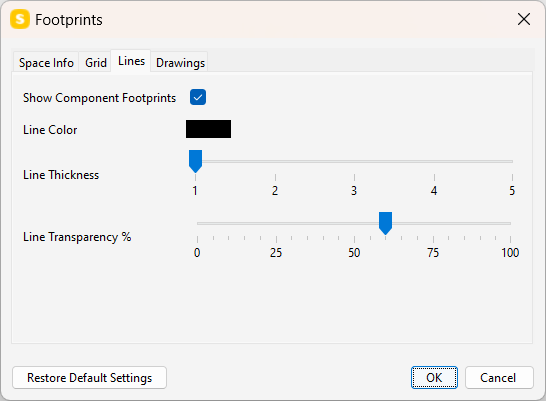Click the Line Thickness label

pos(61,175)
